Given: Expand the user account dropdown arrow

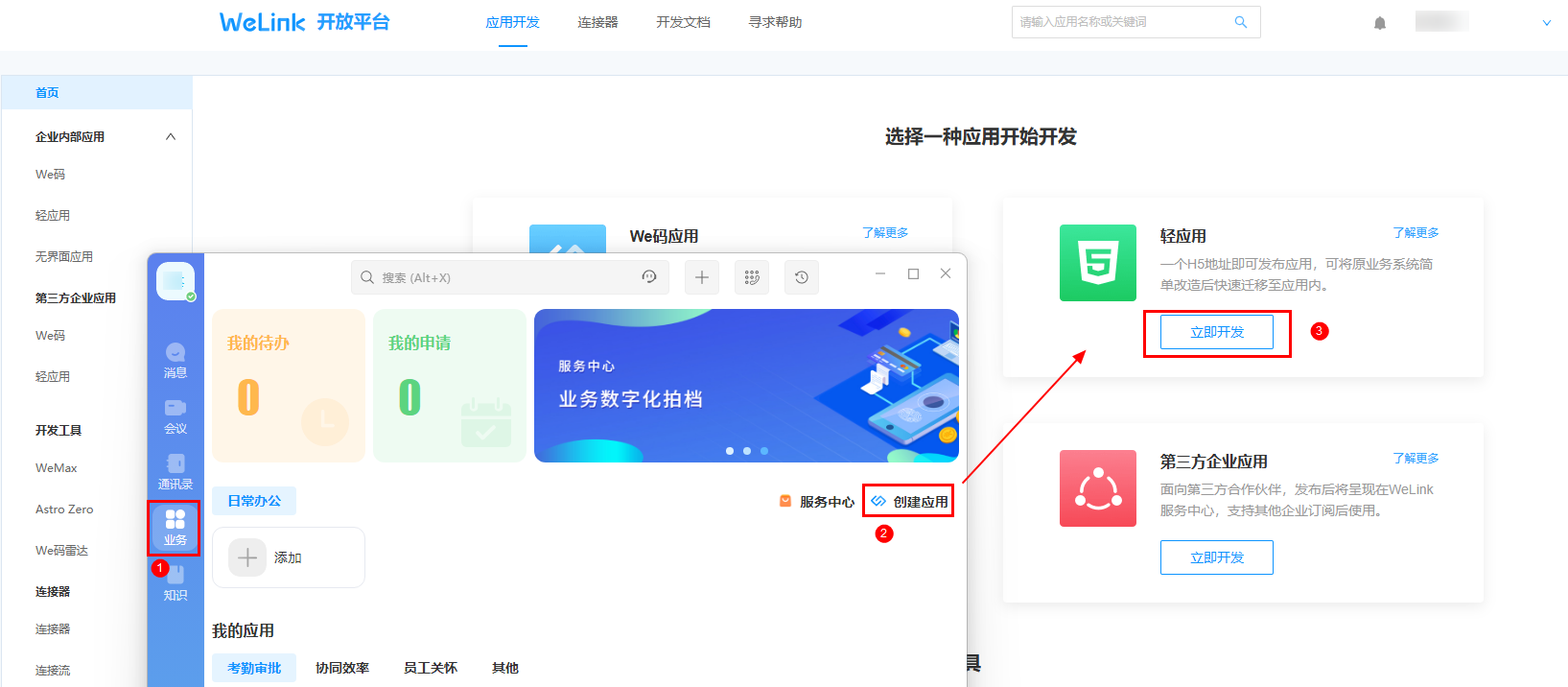Looking at the screenshot, I should 1546,23.
